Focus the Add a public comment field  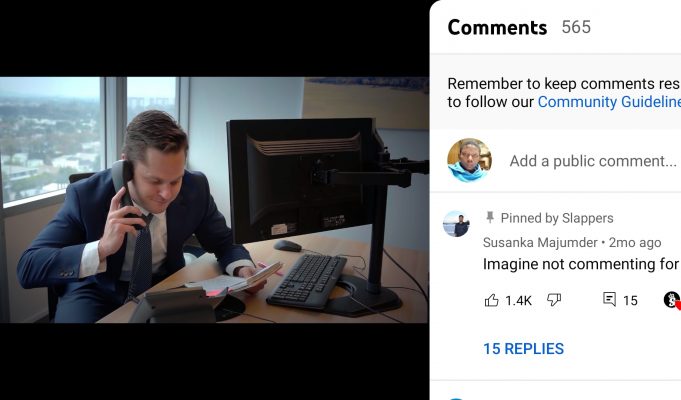coord(593,161)
